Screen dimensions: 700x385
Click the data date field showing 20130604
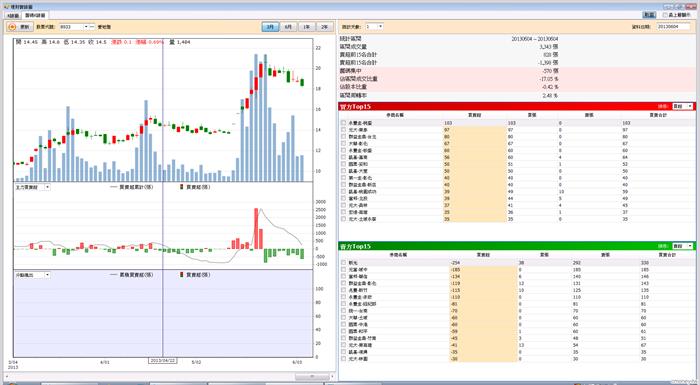673,27
